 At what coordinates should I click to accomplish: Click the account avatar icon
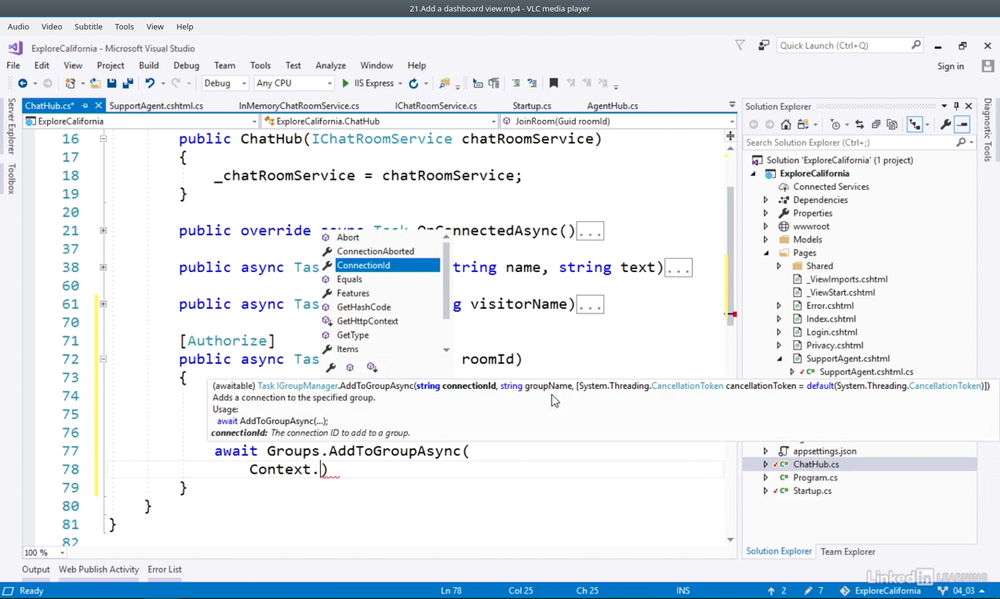[x=988, y=66]
